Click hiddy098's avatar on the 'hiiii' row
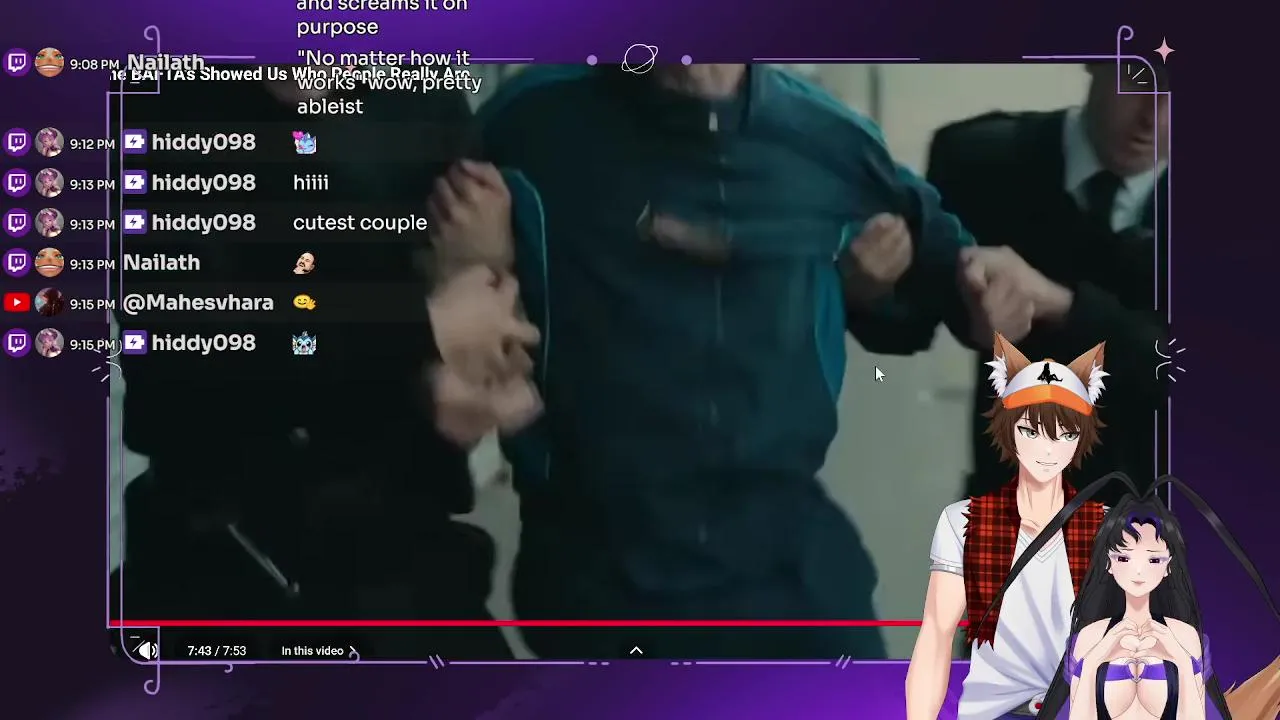Viewport: 1280px width, 720px height. tap(49, 183)
